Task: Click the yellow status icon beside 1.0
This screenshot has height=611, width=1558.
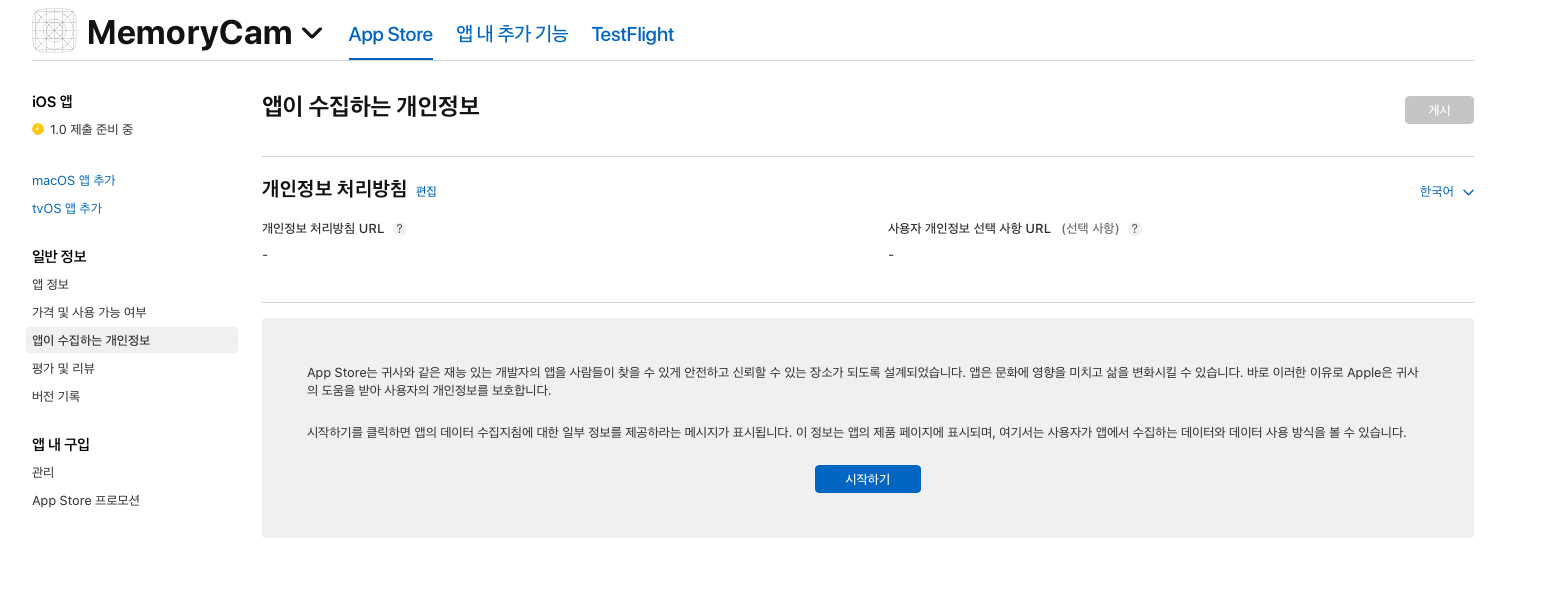Action: (38, 129)
